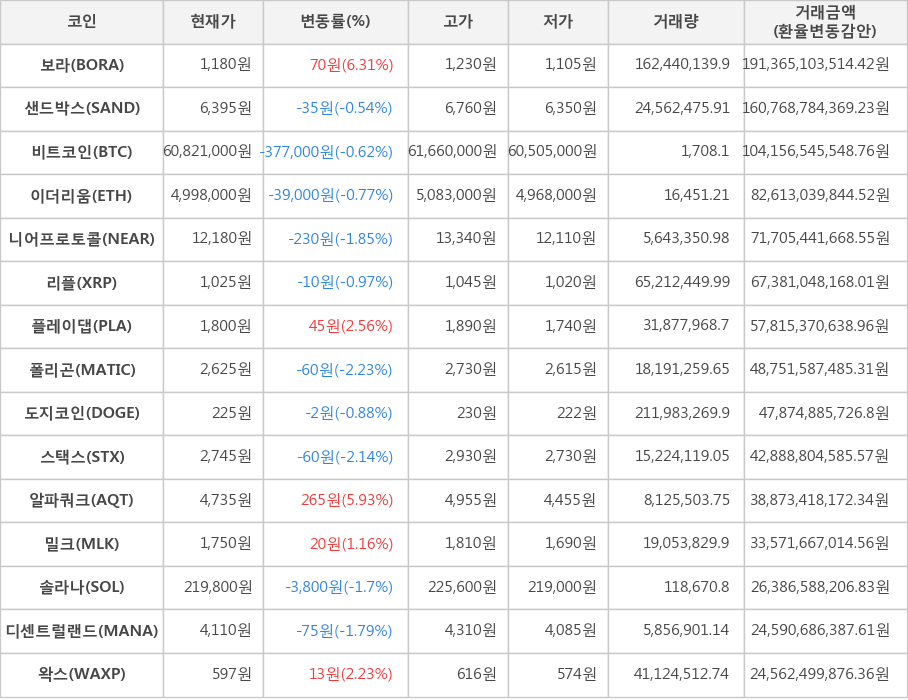Viewport: 908px width, 700px height.
Task: Select the 변동률(%) column header
Action: point(335,22)
